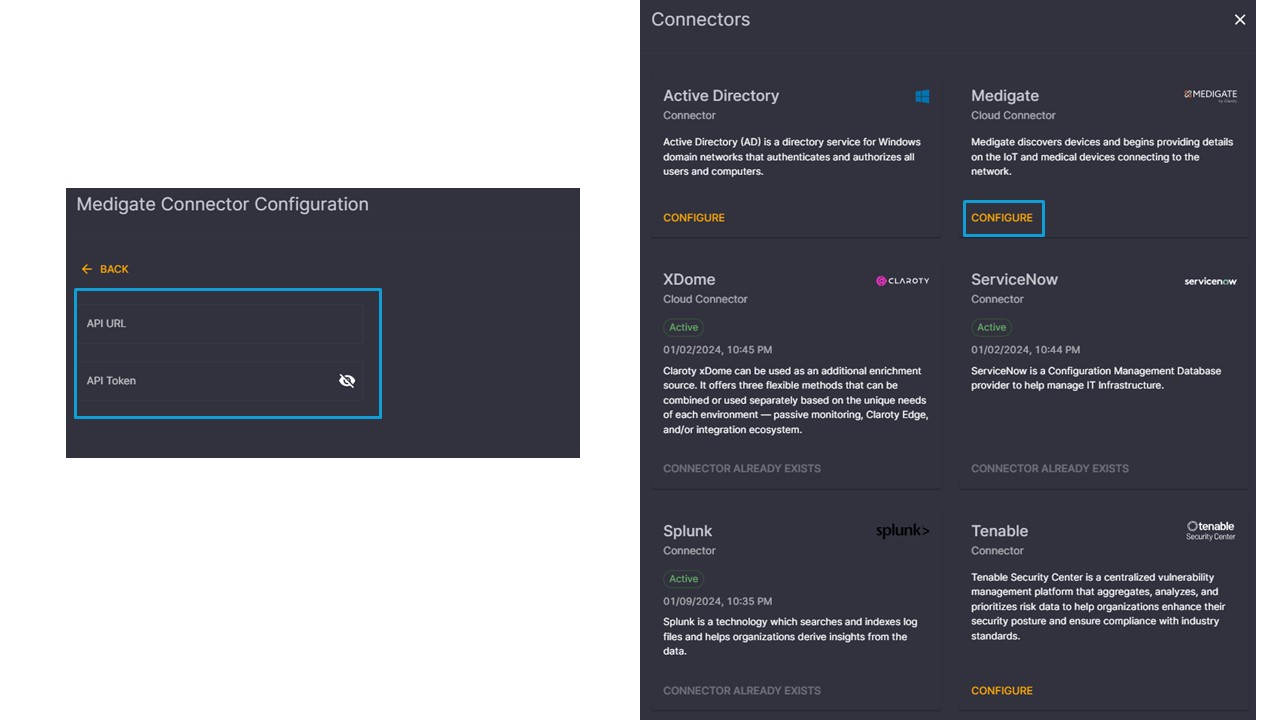This screenshot has height=720, width=1280.
Task: Click 'Cloud Connector' subtitle under XDome
Action: coord(705,300)
